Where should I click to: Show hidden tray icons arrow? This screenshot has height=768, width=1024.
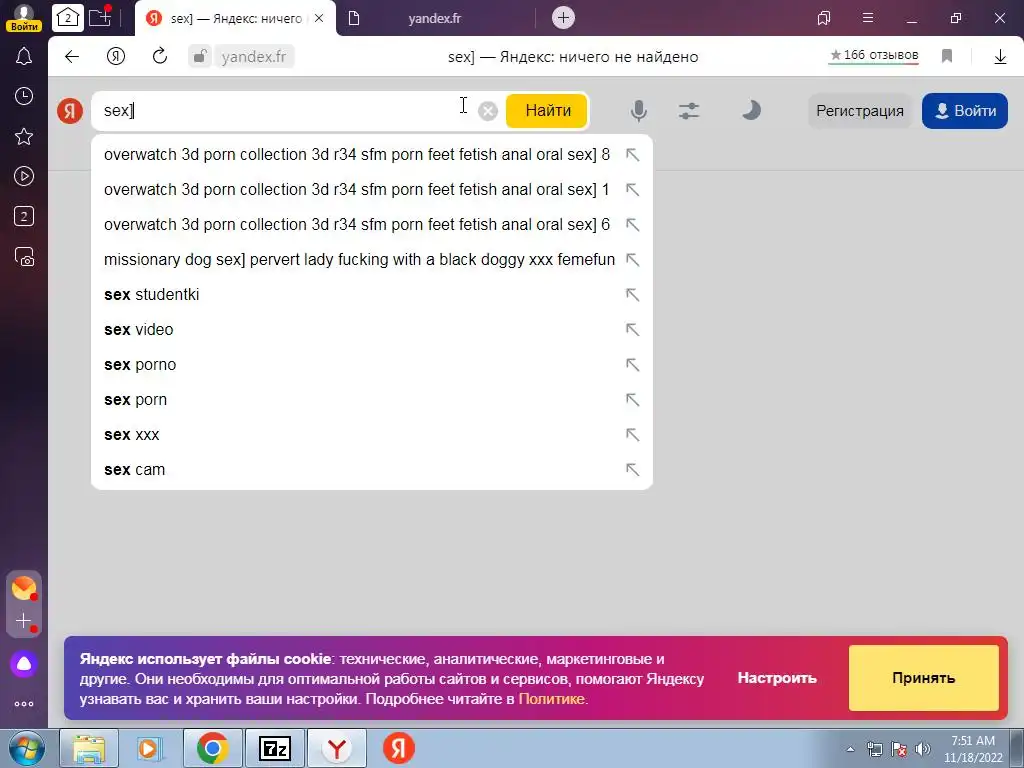pos(850,749)
